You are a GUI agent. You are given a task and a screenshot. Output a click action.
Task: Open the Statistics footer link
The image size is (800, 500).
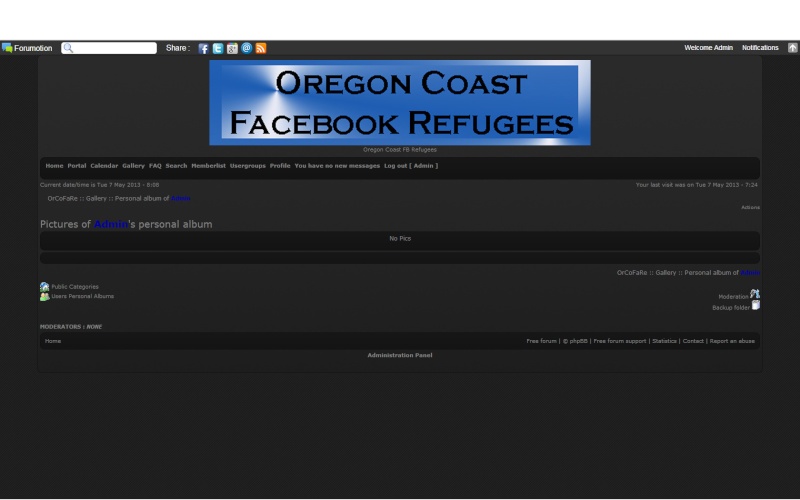point(664,341)
